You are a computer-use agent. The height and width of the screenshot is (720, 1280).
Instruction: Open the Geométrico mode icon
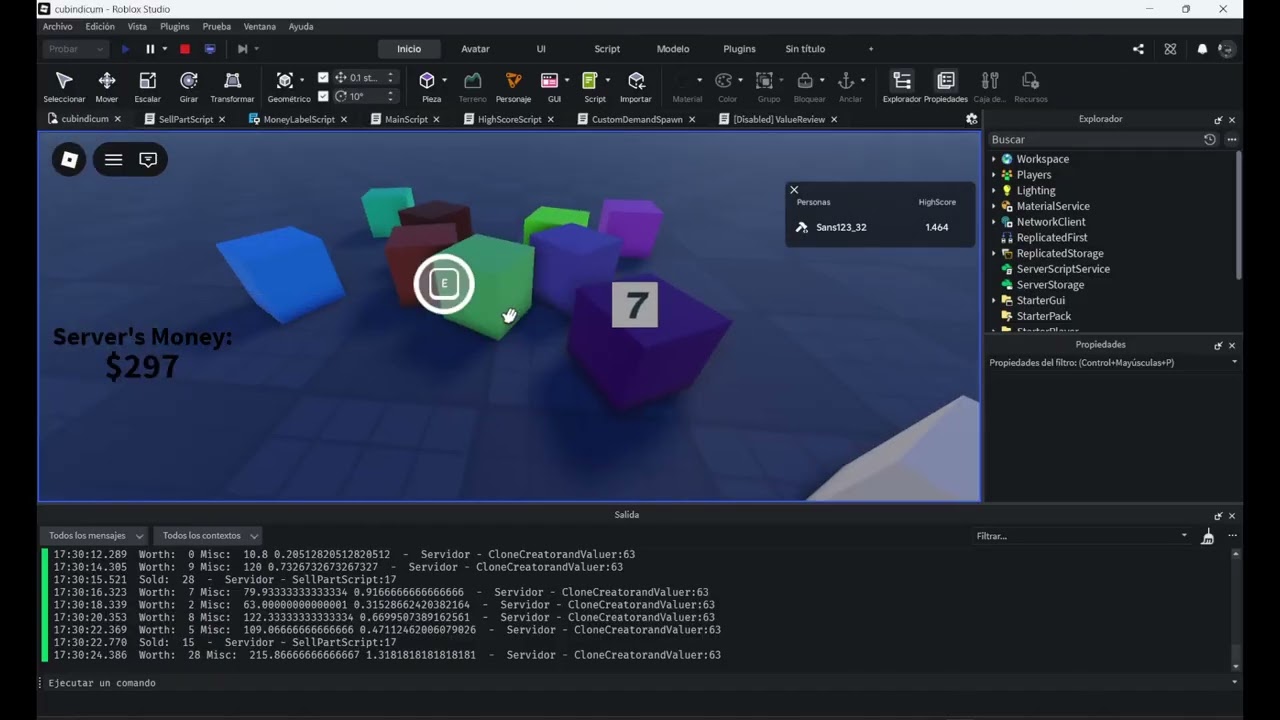(x=285, y=81)
